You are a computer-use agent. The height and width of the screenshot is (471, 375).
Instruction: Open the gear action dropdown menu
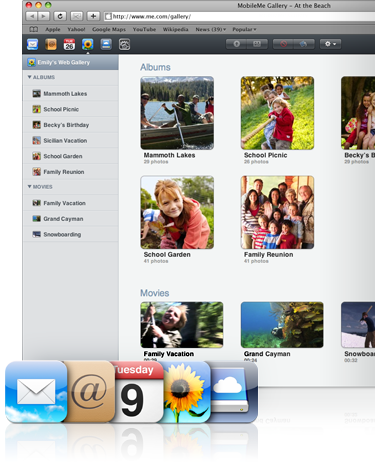click(330, 44)
